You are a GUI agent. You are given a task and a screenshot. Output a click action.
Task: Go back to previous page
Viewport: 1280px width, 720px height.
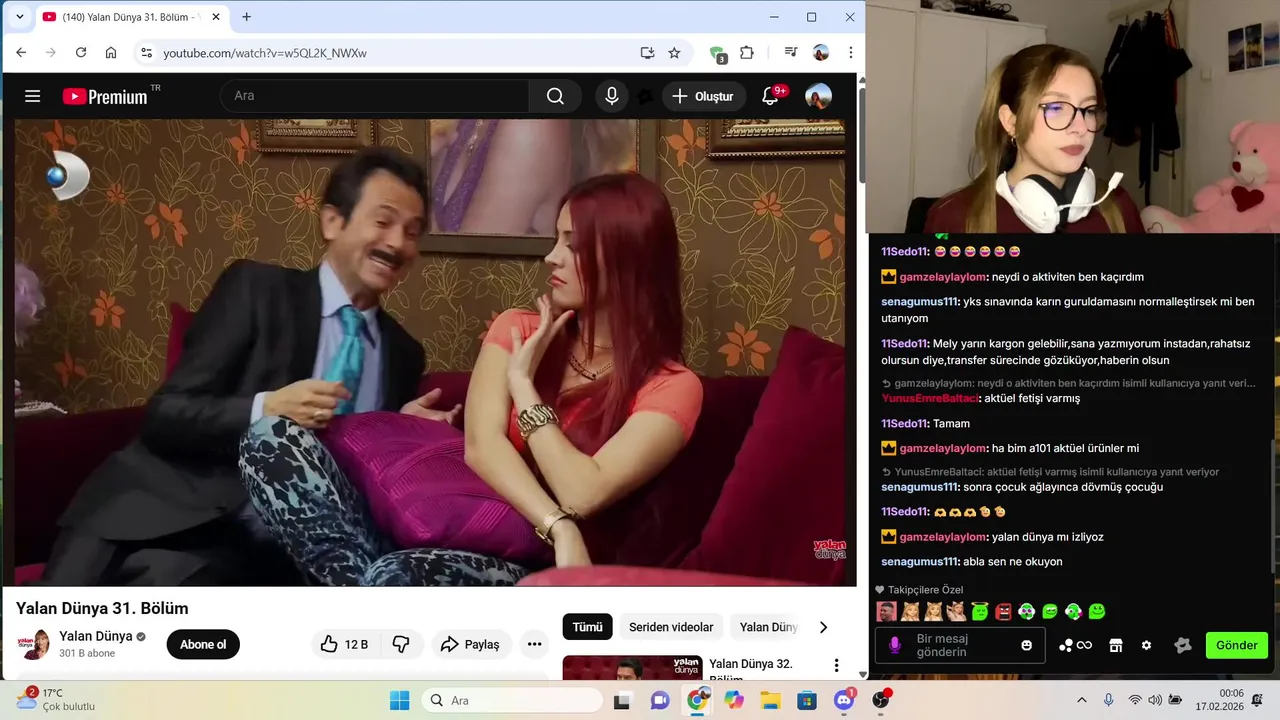coord(21,53)
